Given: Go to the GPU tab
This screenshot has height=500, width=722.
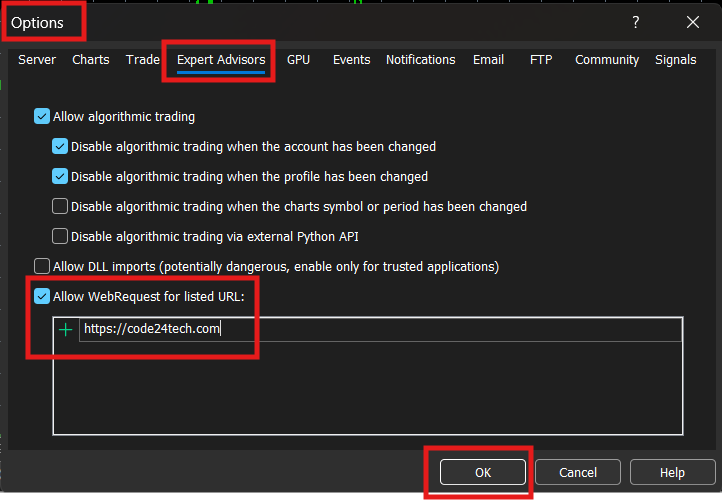Looking at the screenshot, I should point(298,60).
